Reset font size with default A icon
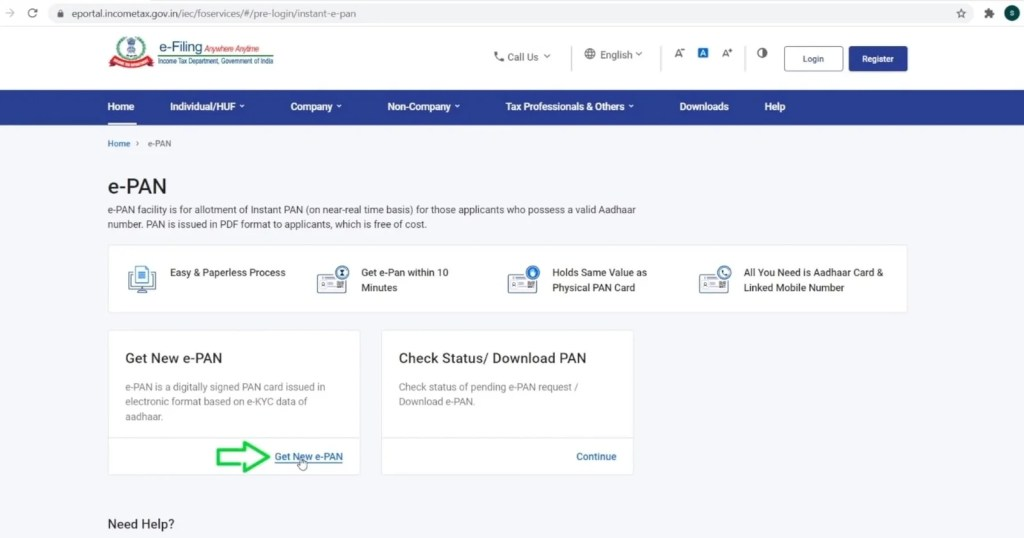 point(703,53)
